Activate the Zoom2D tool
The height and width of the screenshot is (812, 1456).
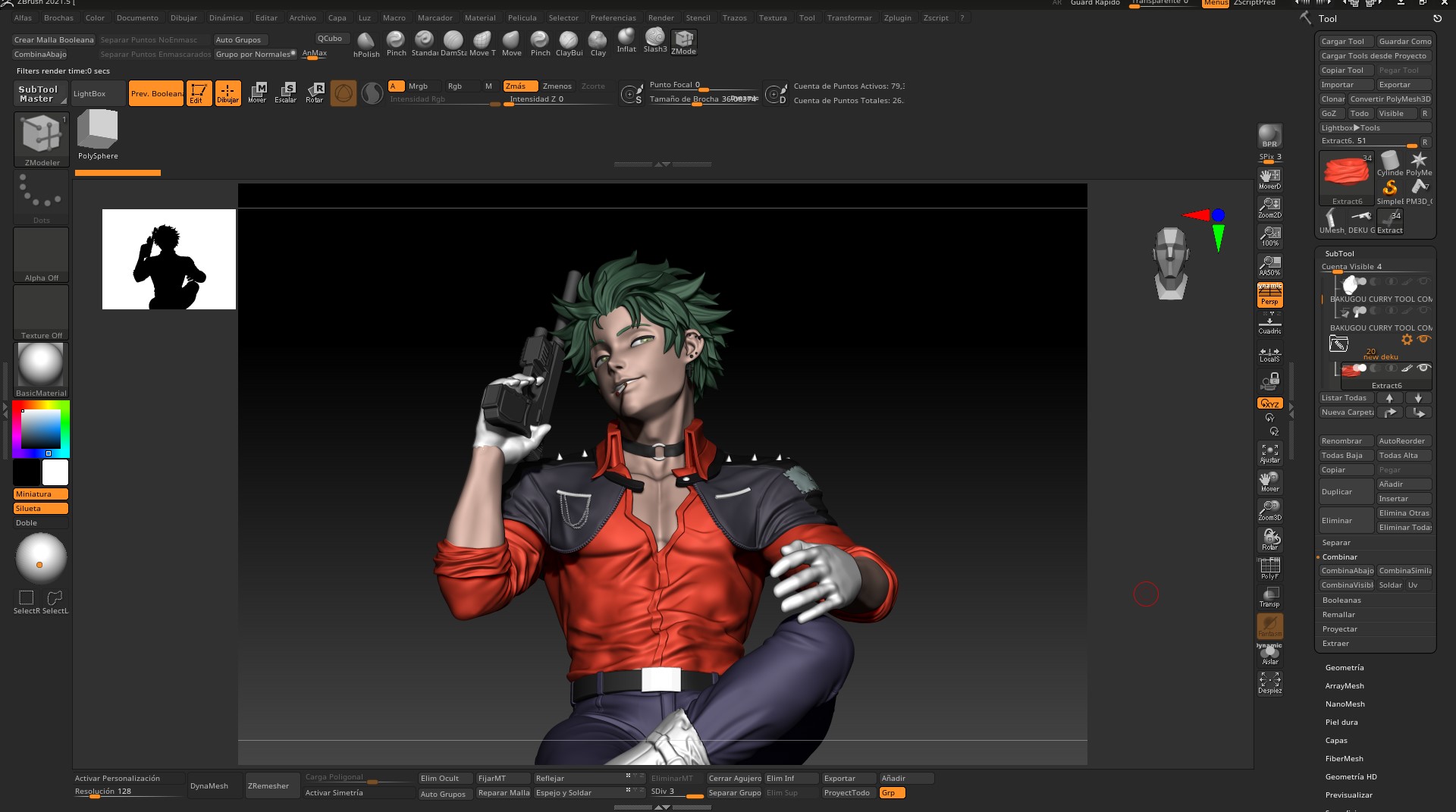1269,208
